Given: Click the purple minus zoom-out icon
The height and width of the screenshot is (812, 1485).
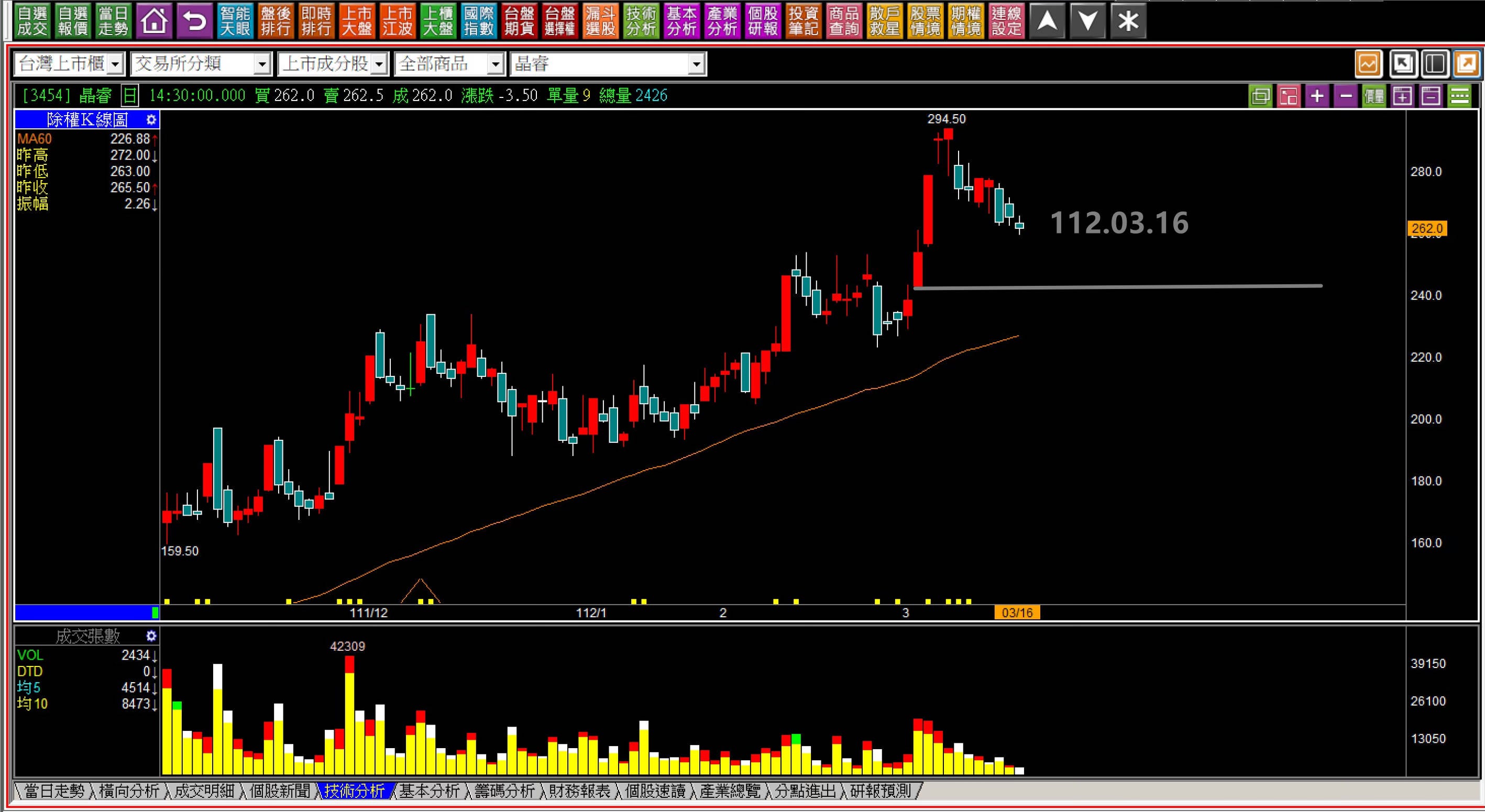Looking at the screenshot, I should pyautogui.click(x=1346, y=96).
